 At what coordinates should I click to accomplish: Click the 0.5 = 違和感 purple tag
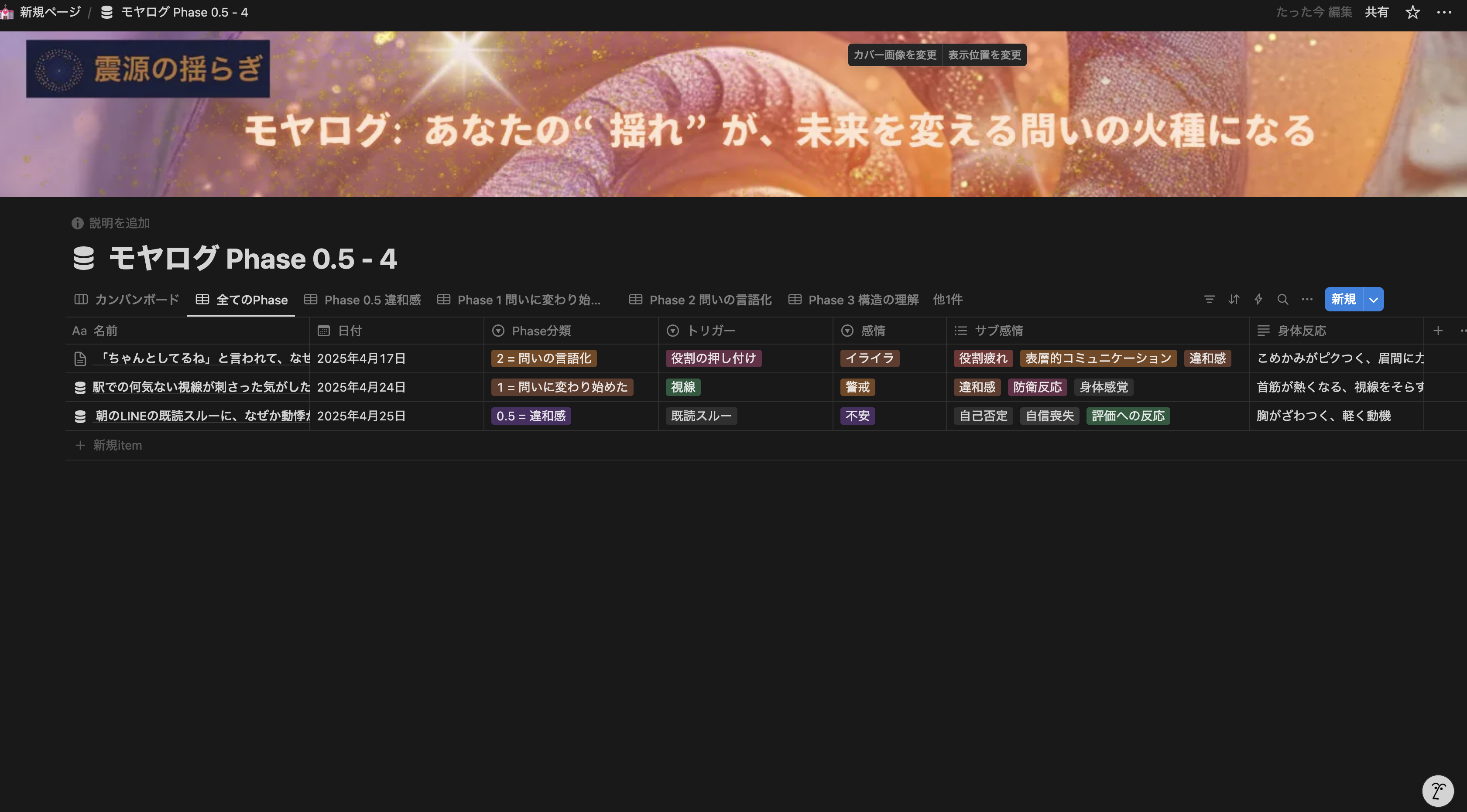[531, 416]
